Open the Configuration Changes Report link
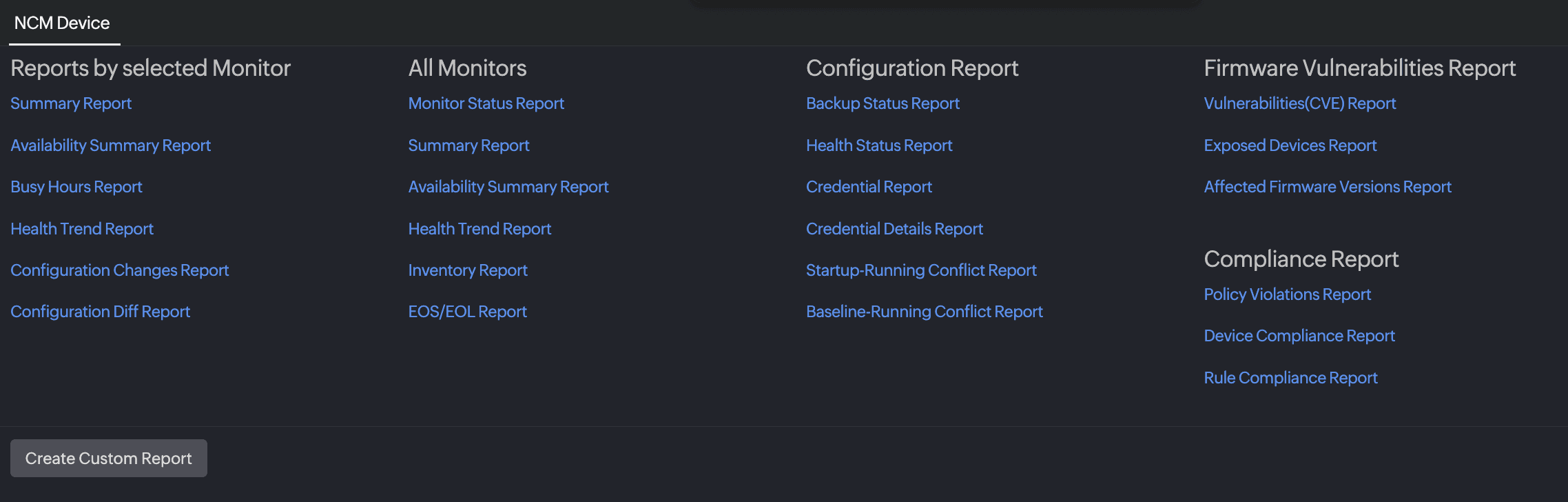This screenshot has height=502, width=1568. point(120,270)
